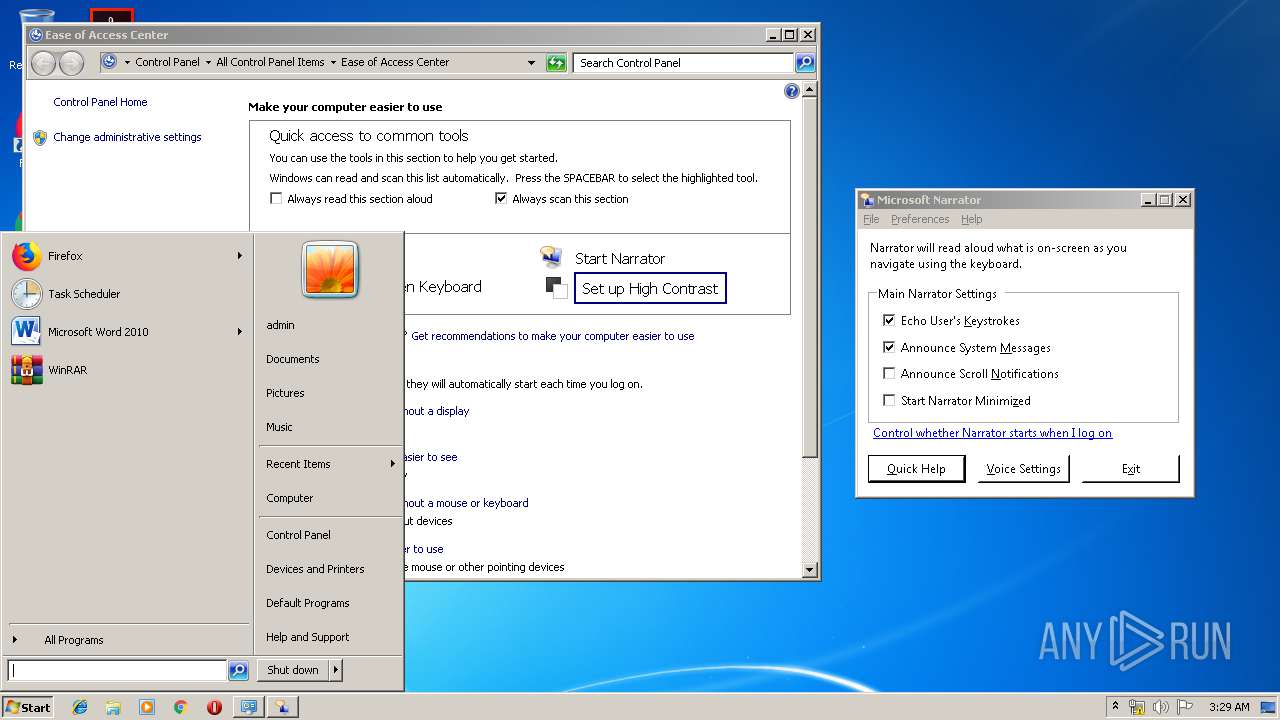Enable Start Narrator Minimized checkbox
This screenshot has width=1280, height=720.
889,401
